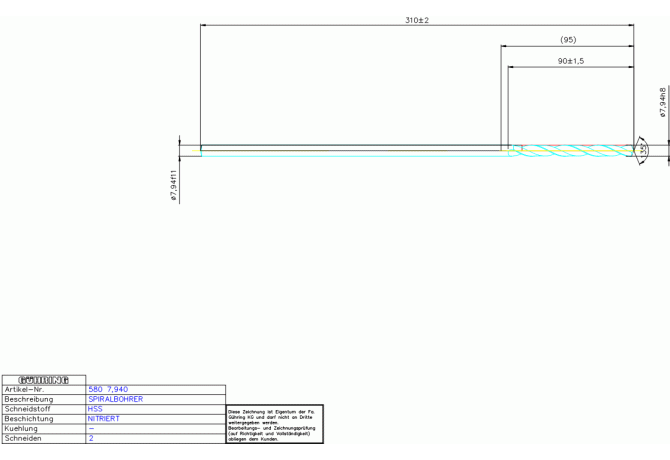Click the Schneiden value 2
670x460 pixels.
pyautogui.click(x=91, y=438)
